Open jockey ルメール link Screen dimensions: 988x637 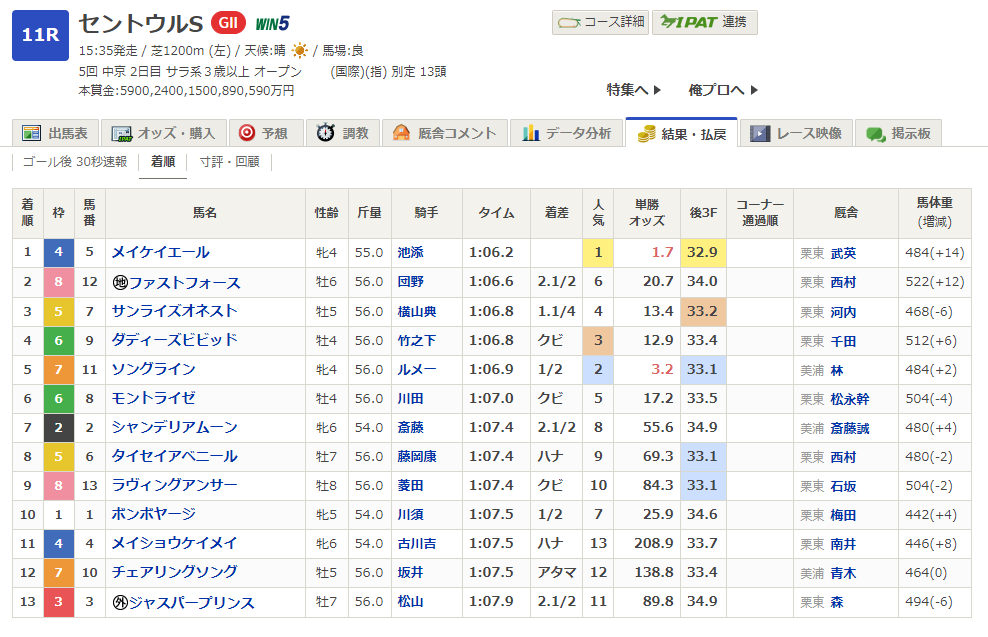click(x=416, y=370)
